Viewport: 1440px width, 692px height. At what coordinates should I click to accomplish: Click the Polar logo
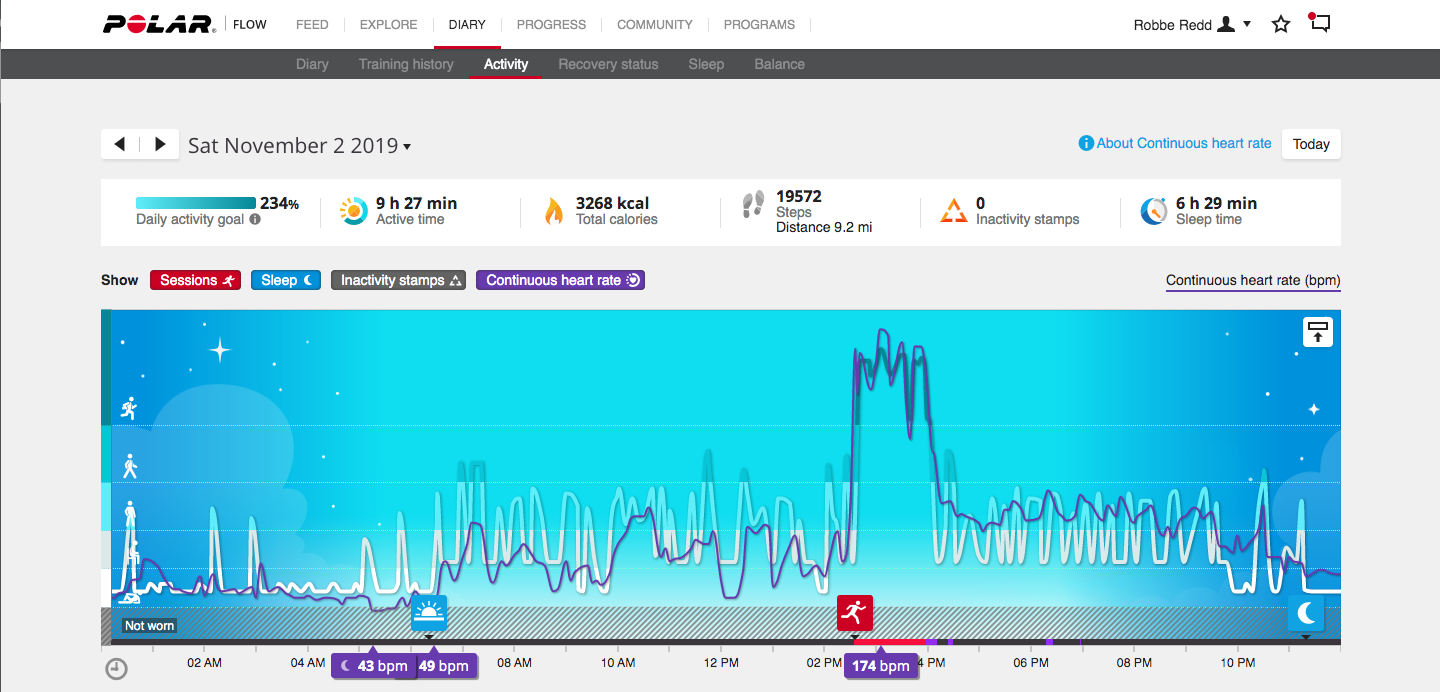[159, 24]
